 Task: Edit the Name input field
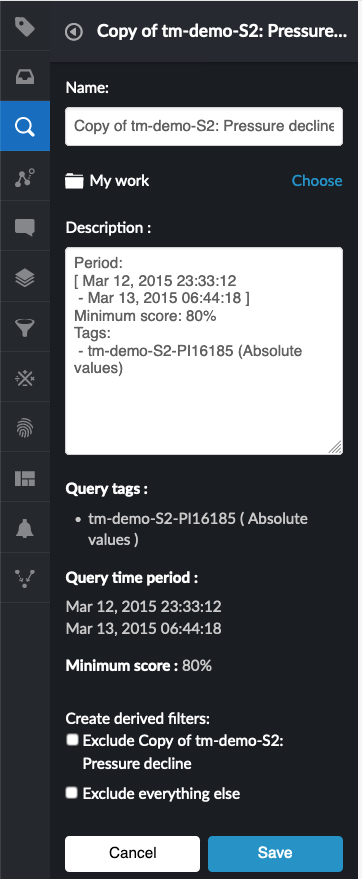tap(204, 126)
